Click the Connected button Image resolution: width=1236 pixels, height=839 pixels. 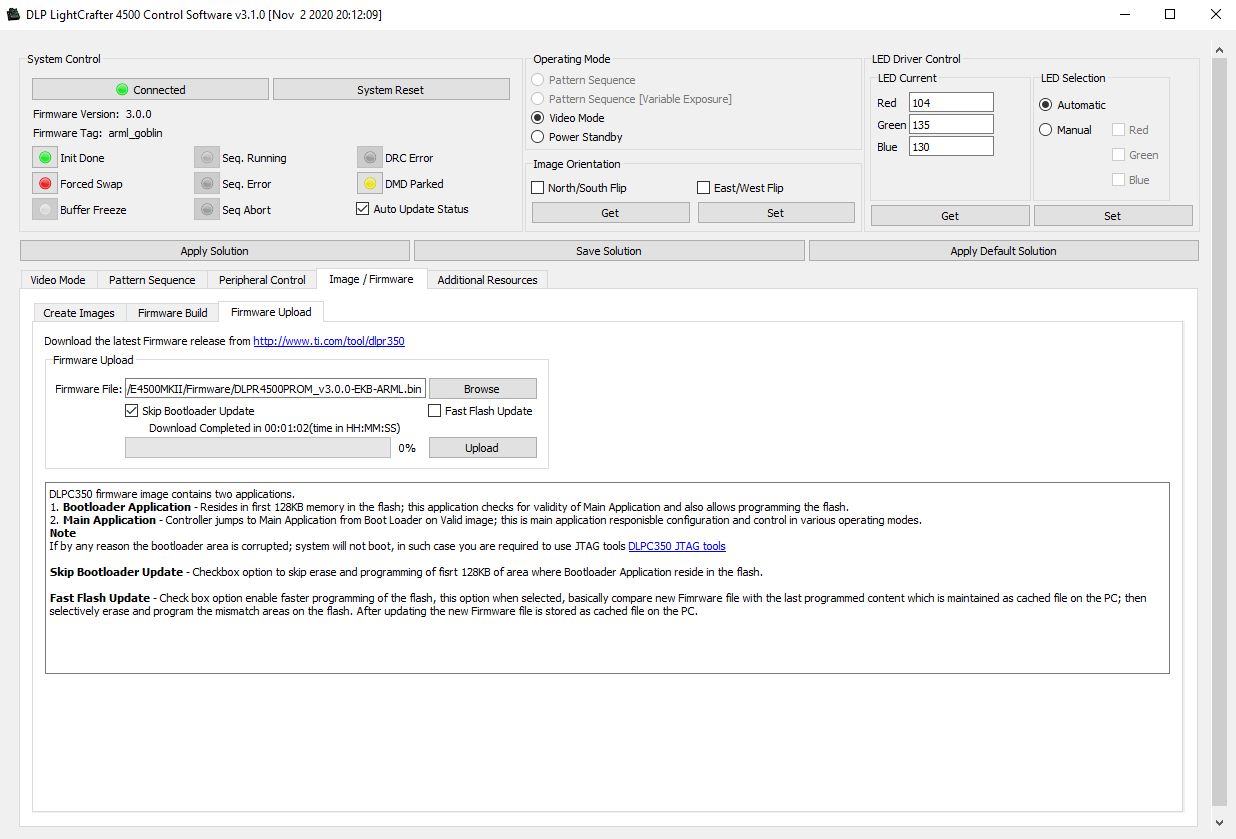[x=150, y=90]
